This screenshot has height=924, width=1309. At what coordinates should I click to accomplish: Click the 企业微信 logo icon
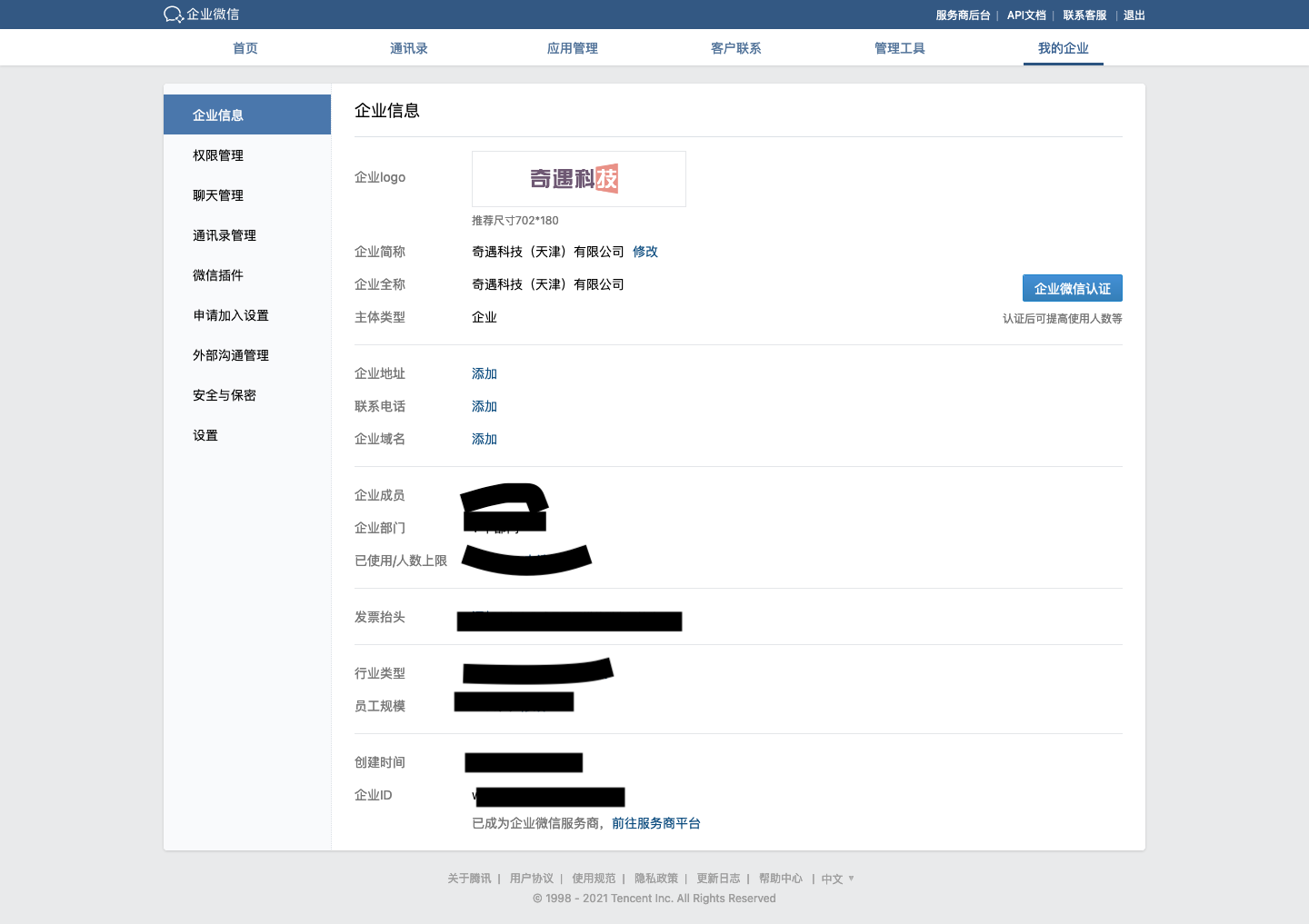(174, 15)
